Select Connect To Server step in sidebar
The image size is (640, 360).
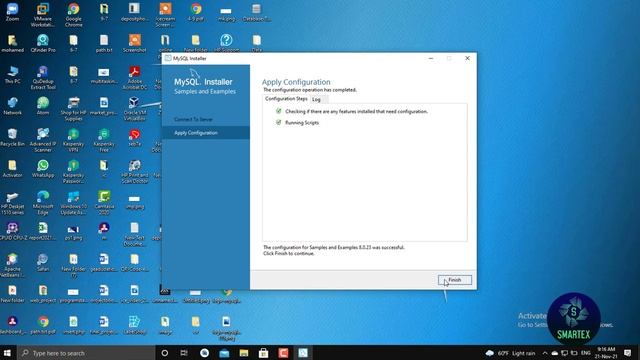[x=193, y=119]
